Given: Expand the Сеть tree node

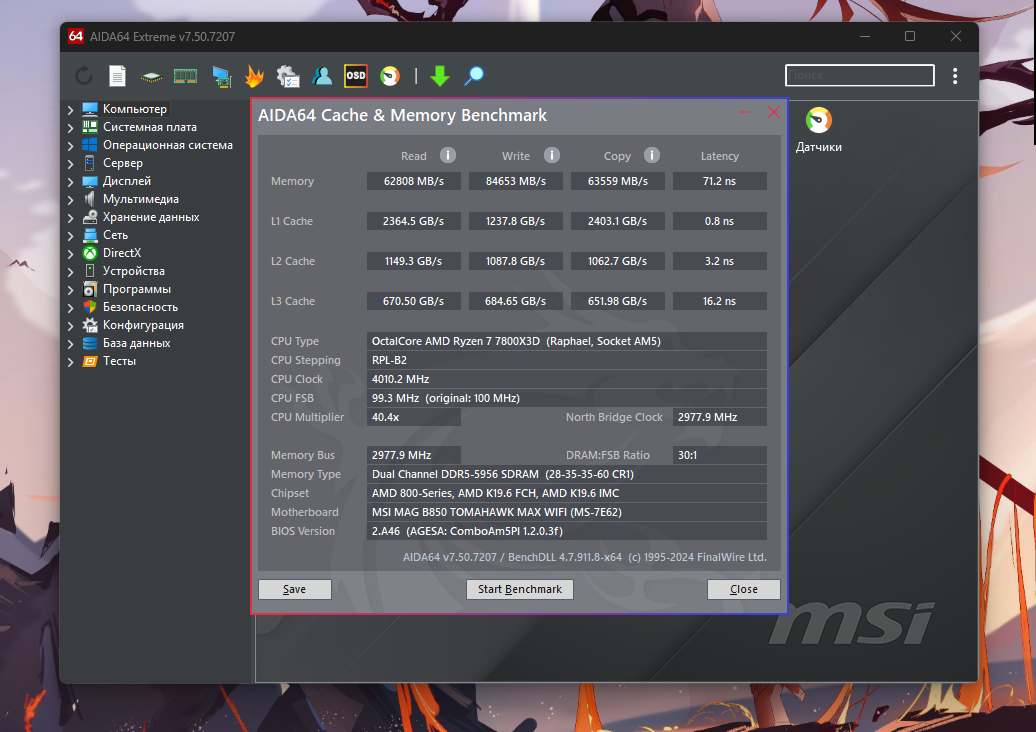Looking at the screenshot, I should (71, 235).
